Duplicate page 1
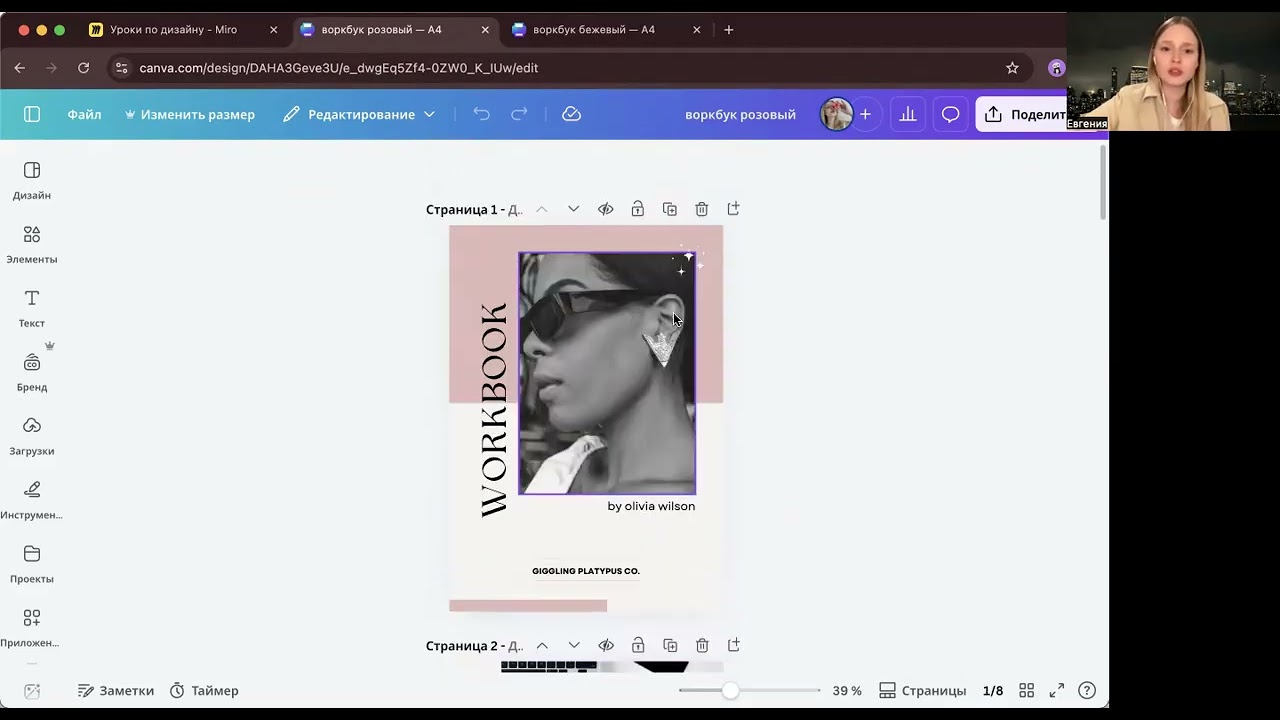Viewport: 1280px width, 720px height. click(670, 209)
